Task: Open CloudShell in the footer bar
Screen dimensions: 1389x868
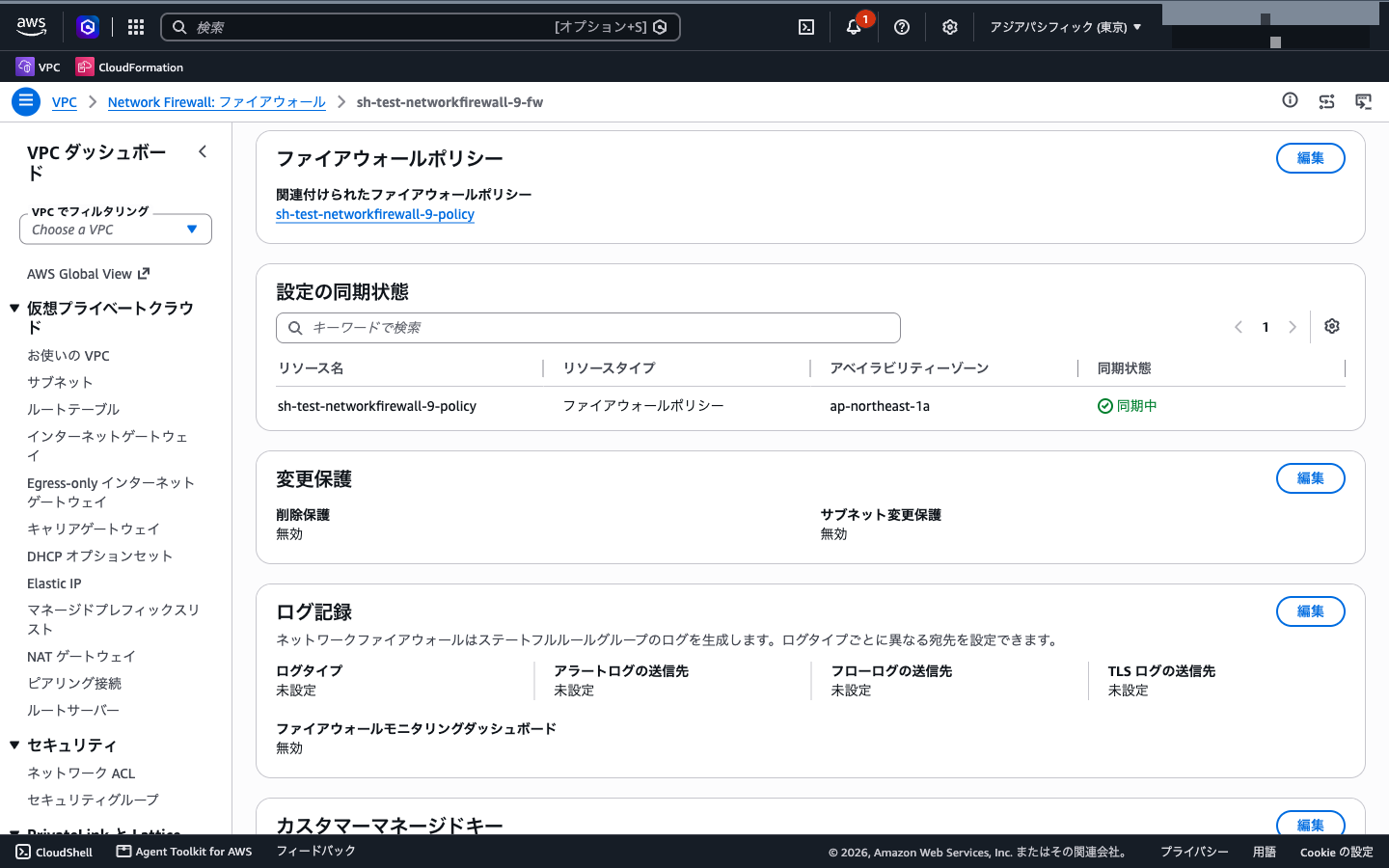Action: [x=54, y=852]
